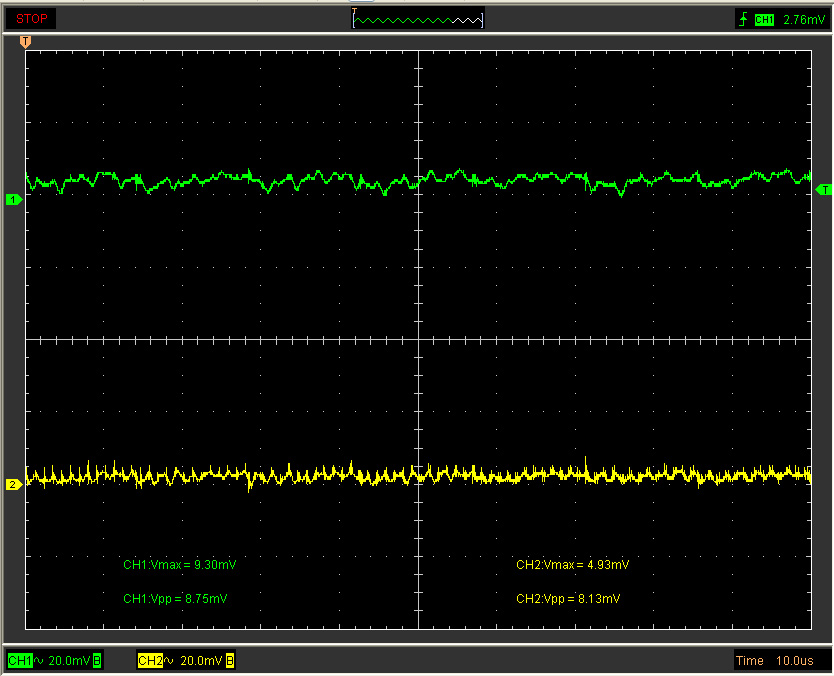This screenshot has height=676, width=834.
Task: Click the 2.76mV trigger level value
Action: pyautogui.click(x=804, y=20)
